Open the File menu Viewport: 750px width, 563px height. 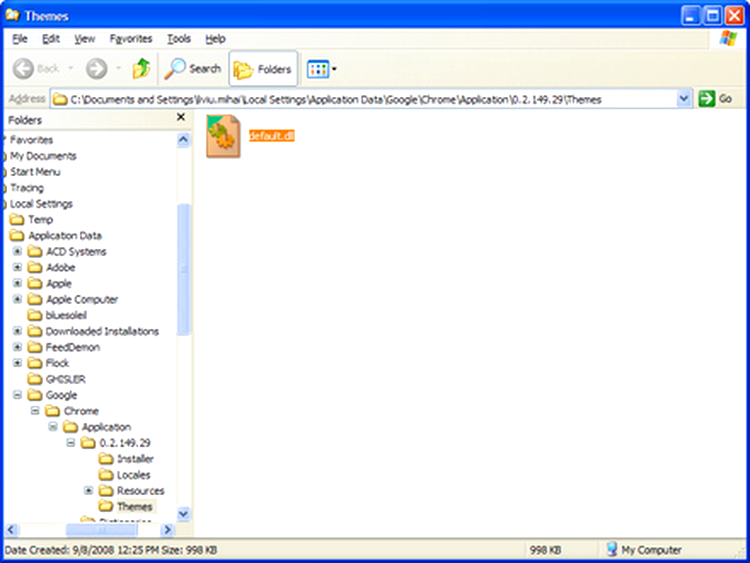pos(20,39)
